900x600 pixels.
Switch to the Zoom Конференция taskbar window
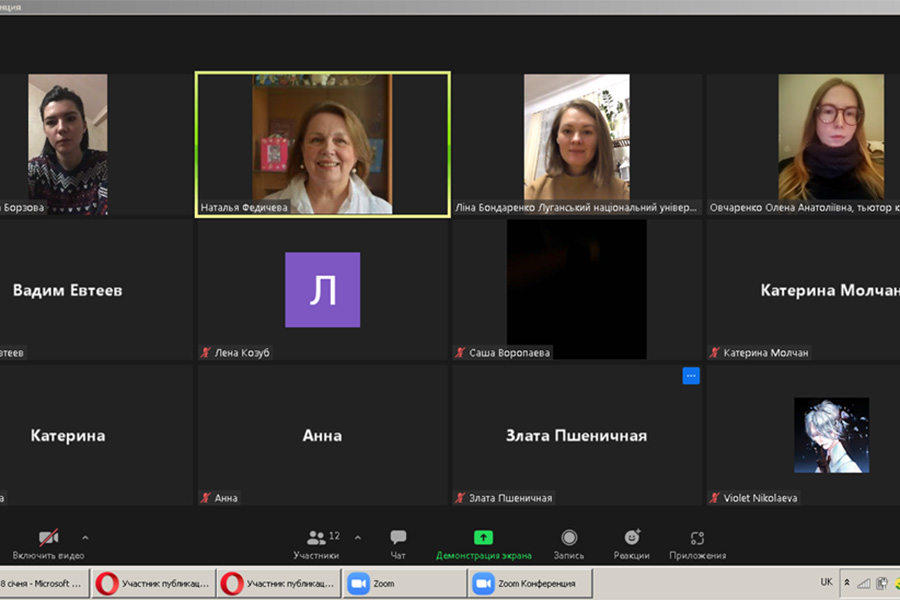click(x=529, y=583)
